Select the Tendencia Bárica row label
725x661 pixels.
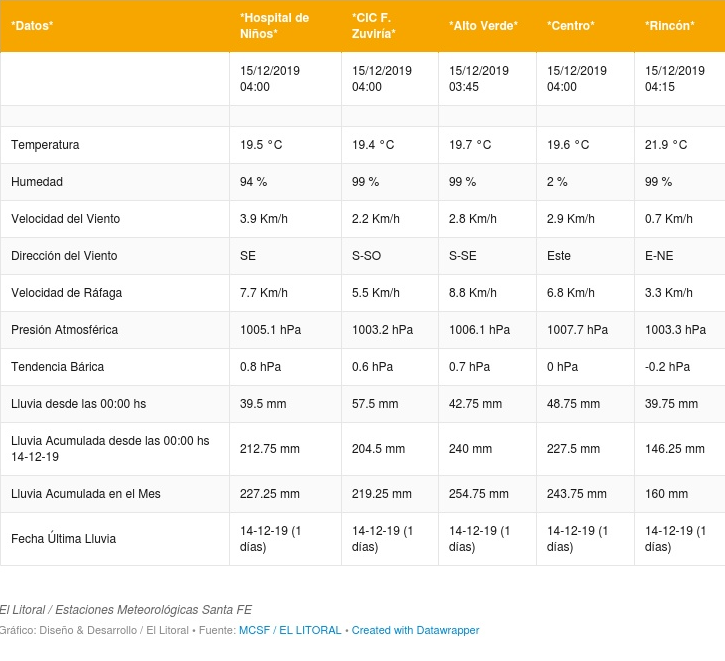pyautogui.click(x=58, y=367)
